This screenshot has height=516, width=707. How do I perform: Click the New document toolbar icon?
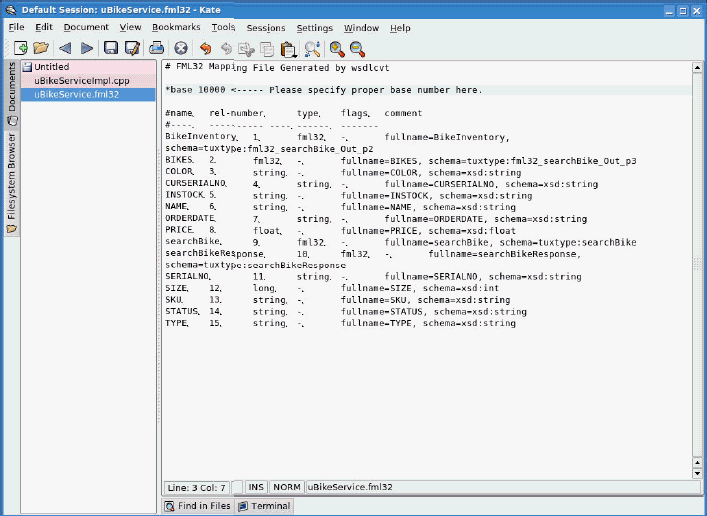[19, 48]
